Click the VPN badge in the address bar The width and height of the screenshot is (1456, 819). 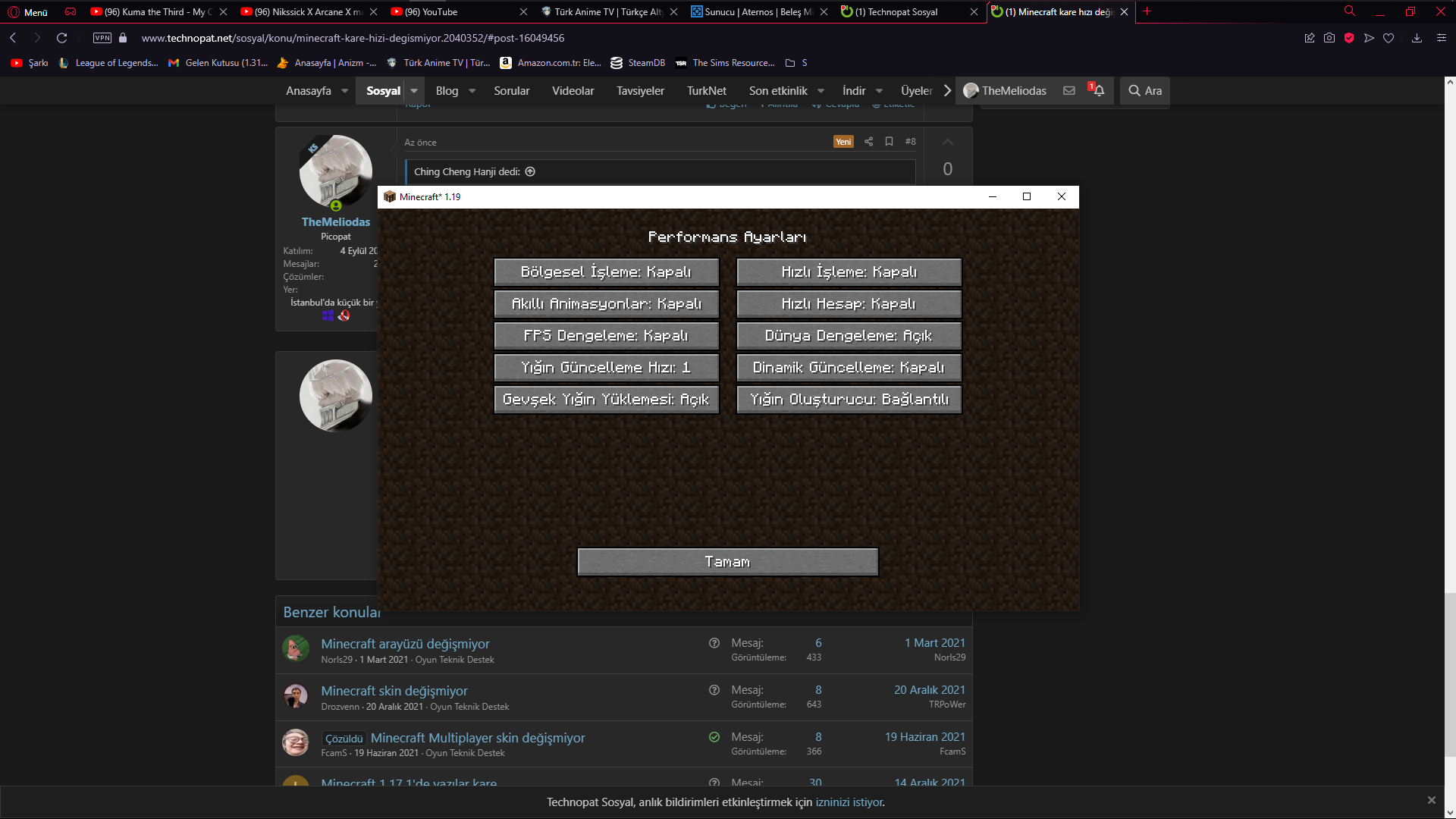(102, 38)
